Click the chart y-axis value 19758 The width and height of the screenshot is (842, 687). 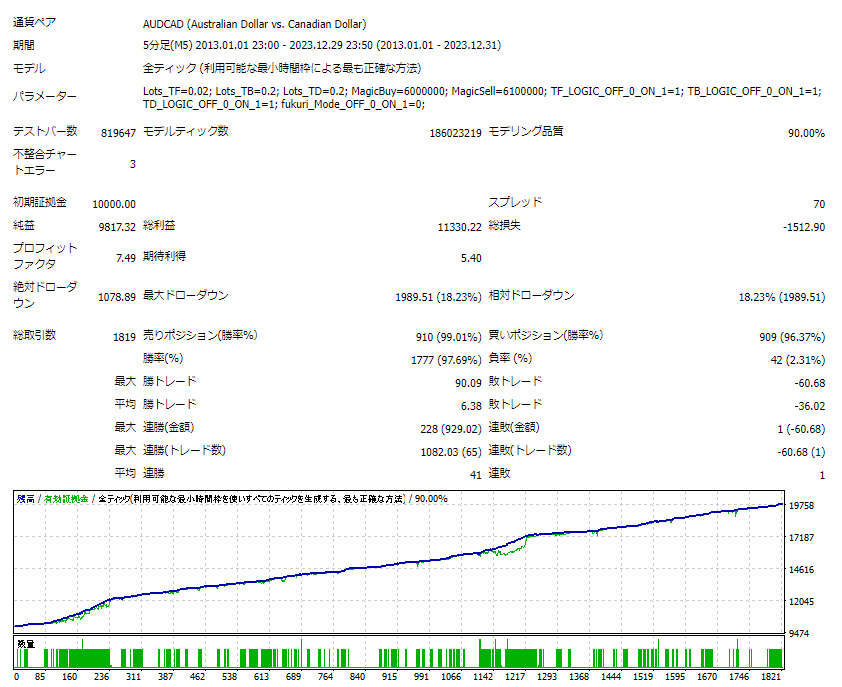tap(801, 505)
